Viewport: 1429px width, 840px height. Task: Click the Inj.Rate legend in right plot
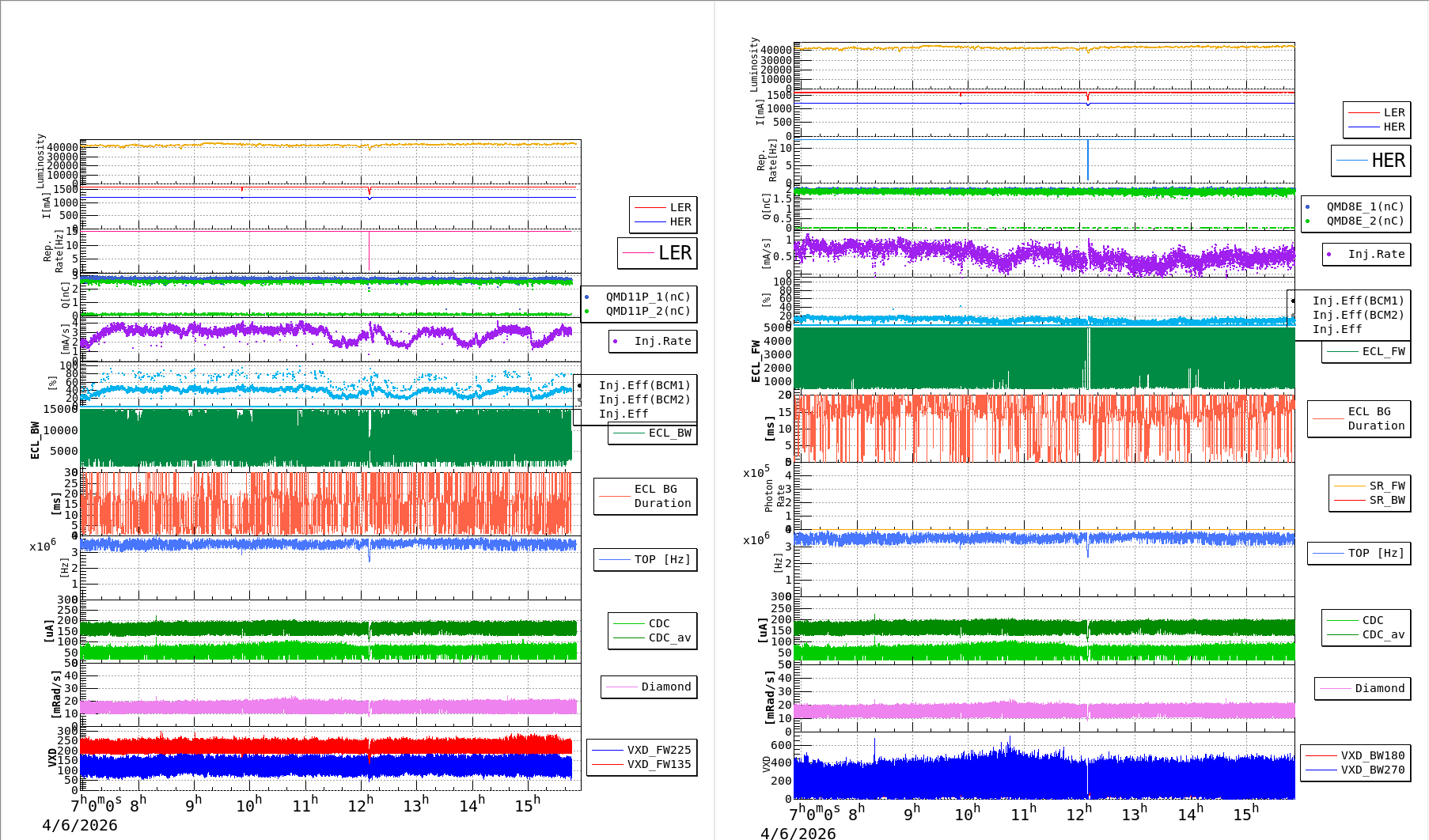tap(1366, 254)
